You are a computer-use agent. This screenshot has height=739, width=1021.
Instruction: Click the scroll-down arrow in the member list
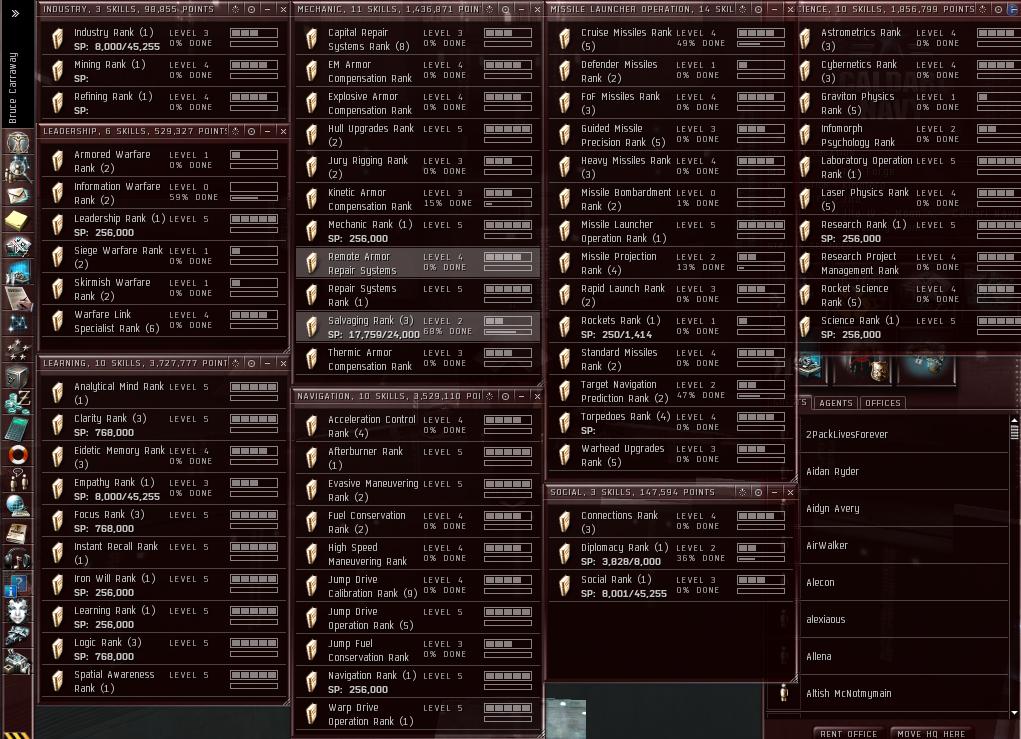1014,712
